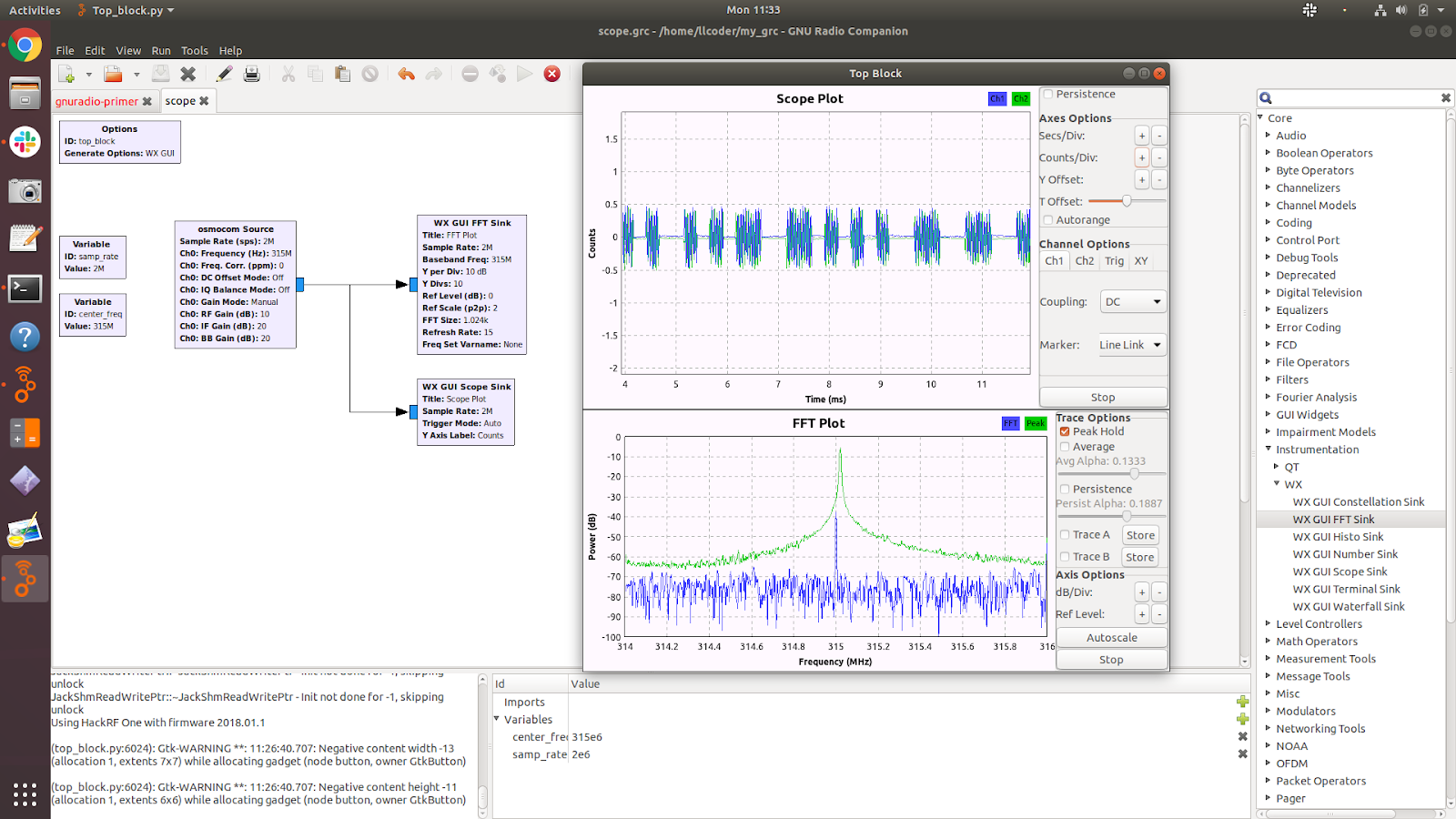
Task: Switch to the gnuradio-primer tab
Action: (96, 101)
